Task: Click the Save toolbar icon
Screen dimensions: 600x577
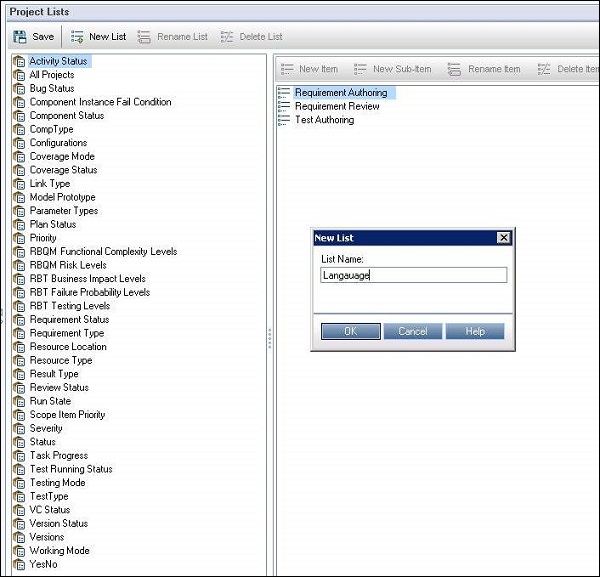Action: (20, 37)
